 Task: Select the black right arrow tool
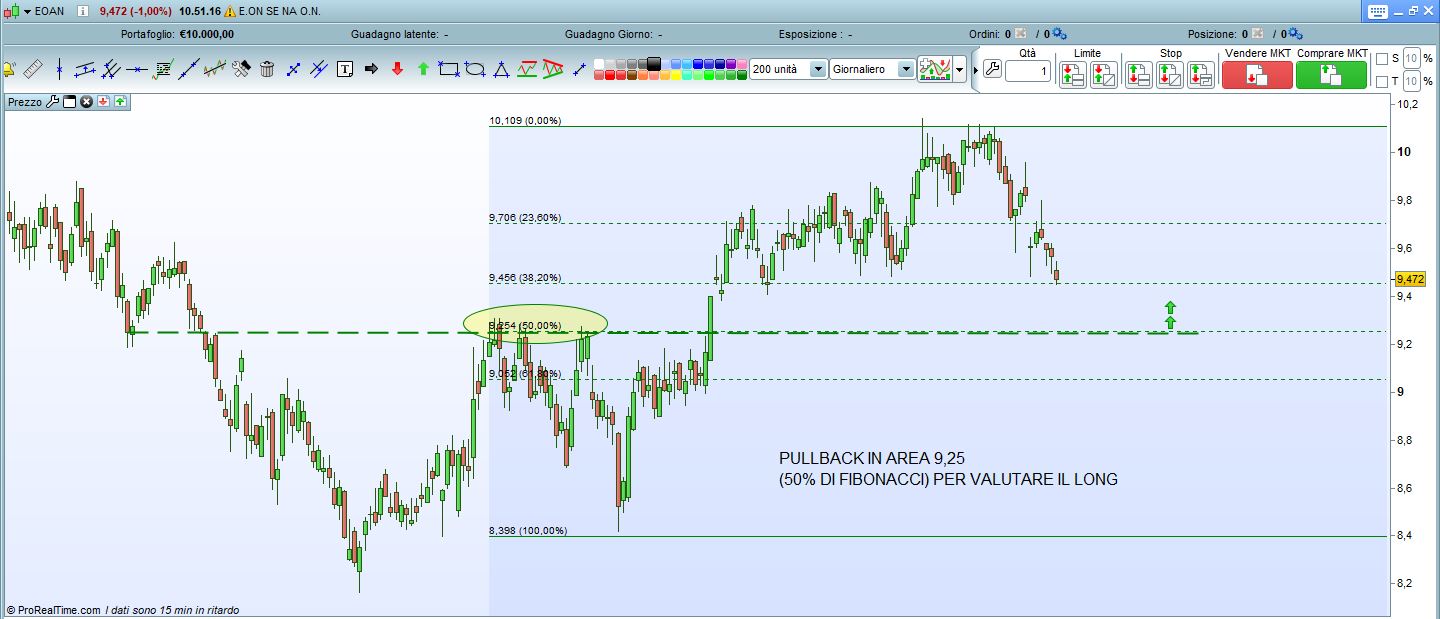pos(371,69)
